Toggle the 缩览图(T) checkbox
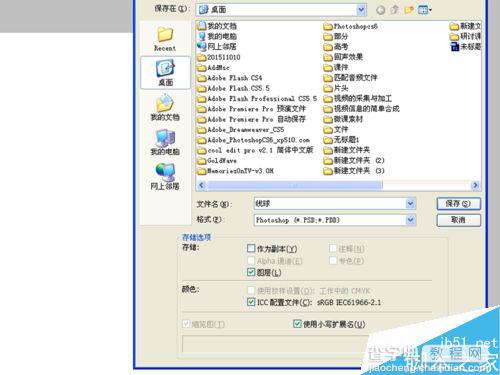Screen dimensions: 500x375 [x=186, y=324]
